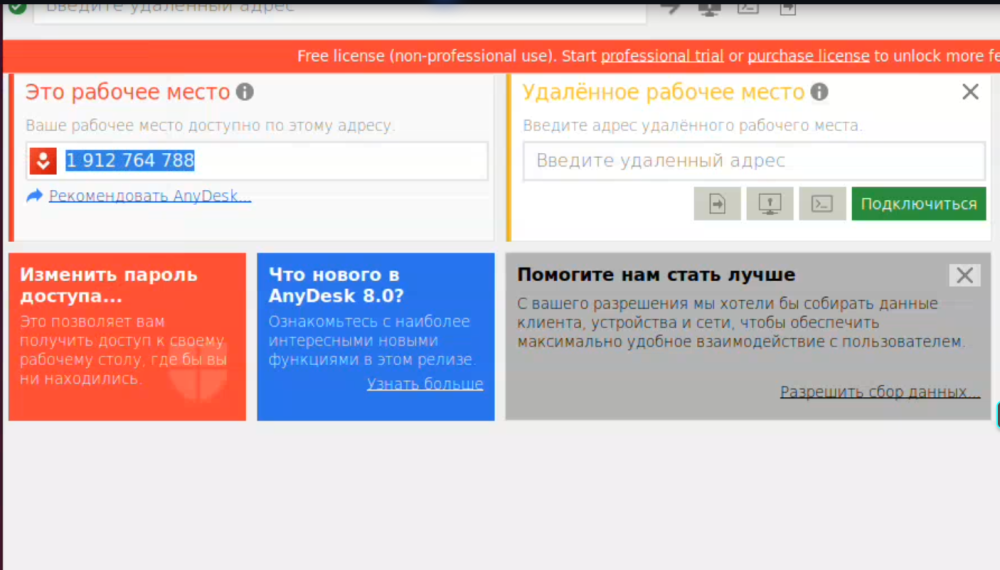Click the info icon beside Удалённое рабочее место
Image resolution: width=1000 pixels, height=570 pixels.
[x=820, y=92]
